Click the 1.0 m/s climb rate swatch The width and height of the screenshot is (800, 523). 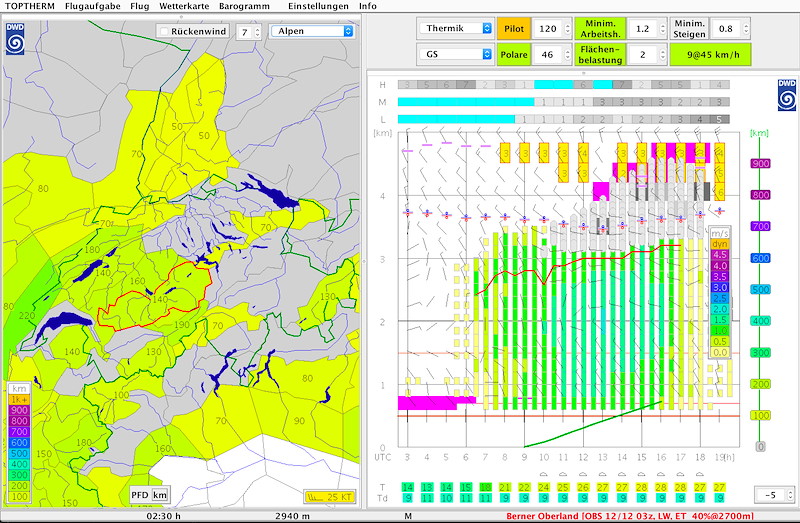pyautogui.click(x=719, y=331)
